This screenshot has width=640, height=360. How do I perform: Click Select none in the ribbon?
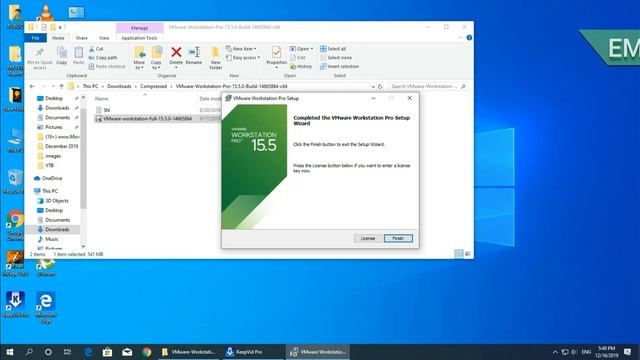(x=336, y=58)
